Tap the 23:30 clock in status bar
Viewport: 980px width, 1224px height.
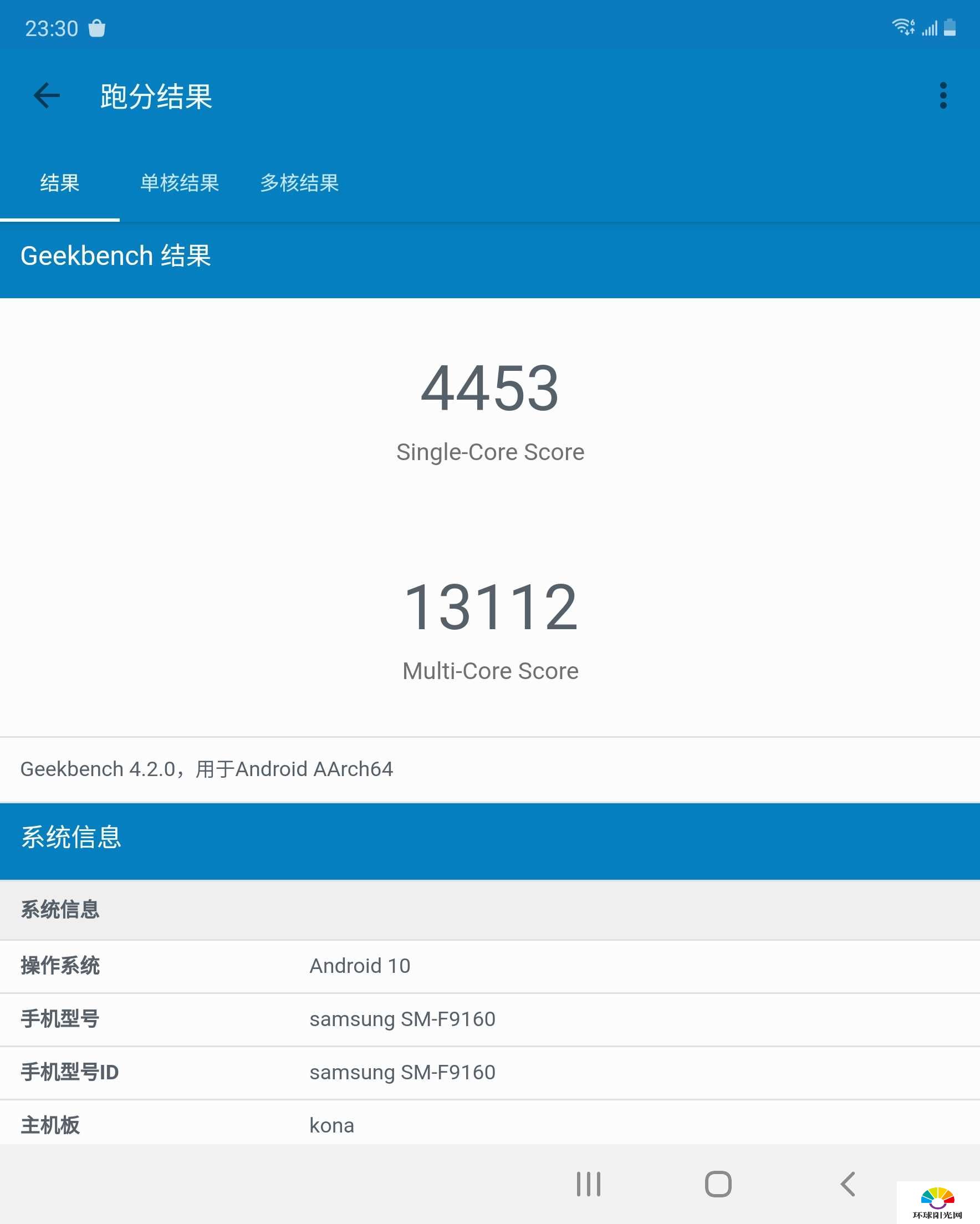(x=52, y=28)
